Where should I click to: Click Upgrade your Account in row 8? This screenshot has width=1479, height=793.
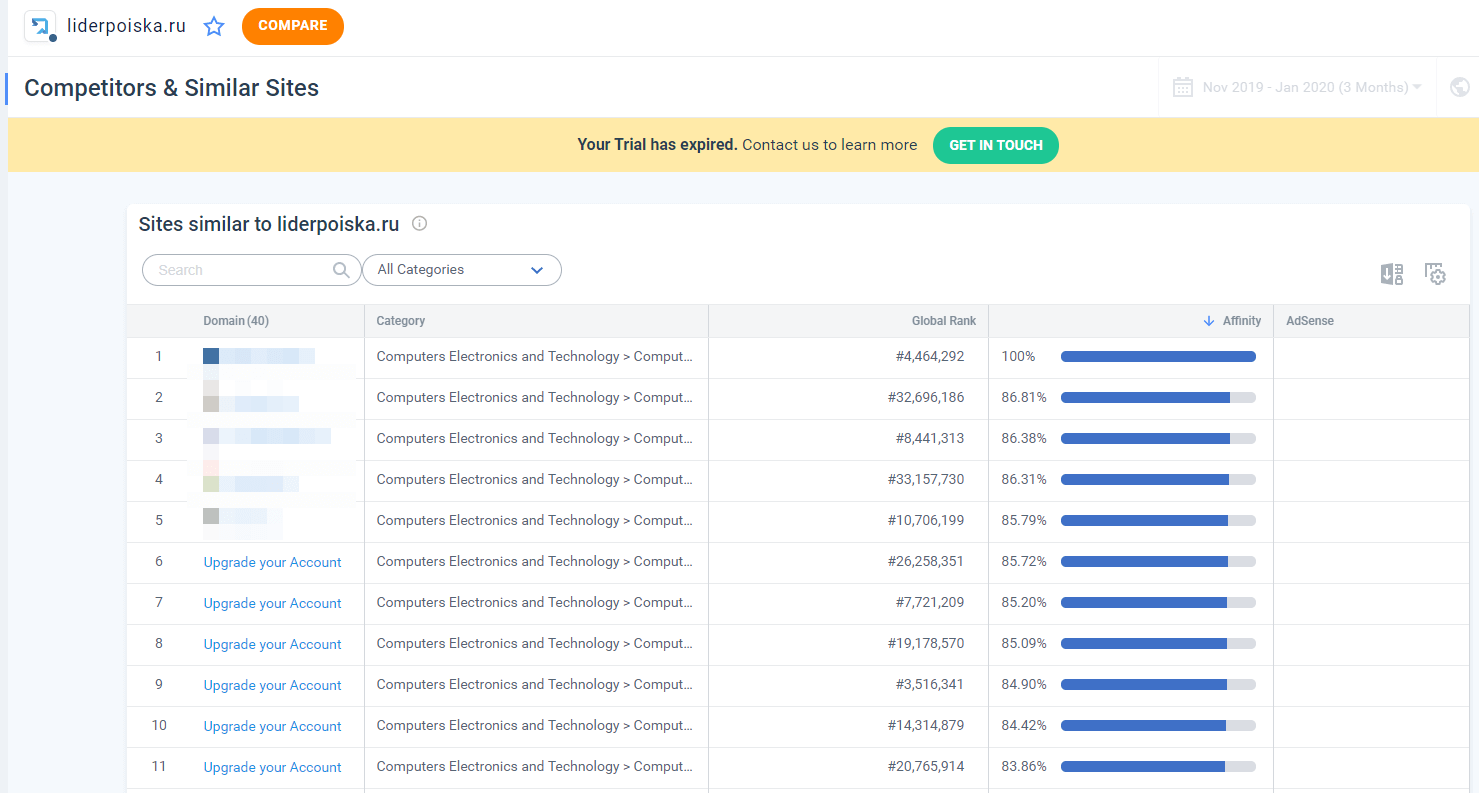[x=273, y=644]
